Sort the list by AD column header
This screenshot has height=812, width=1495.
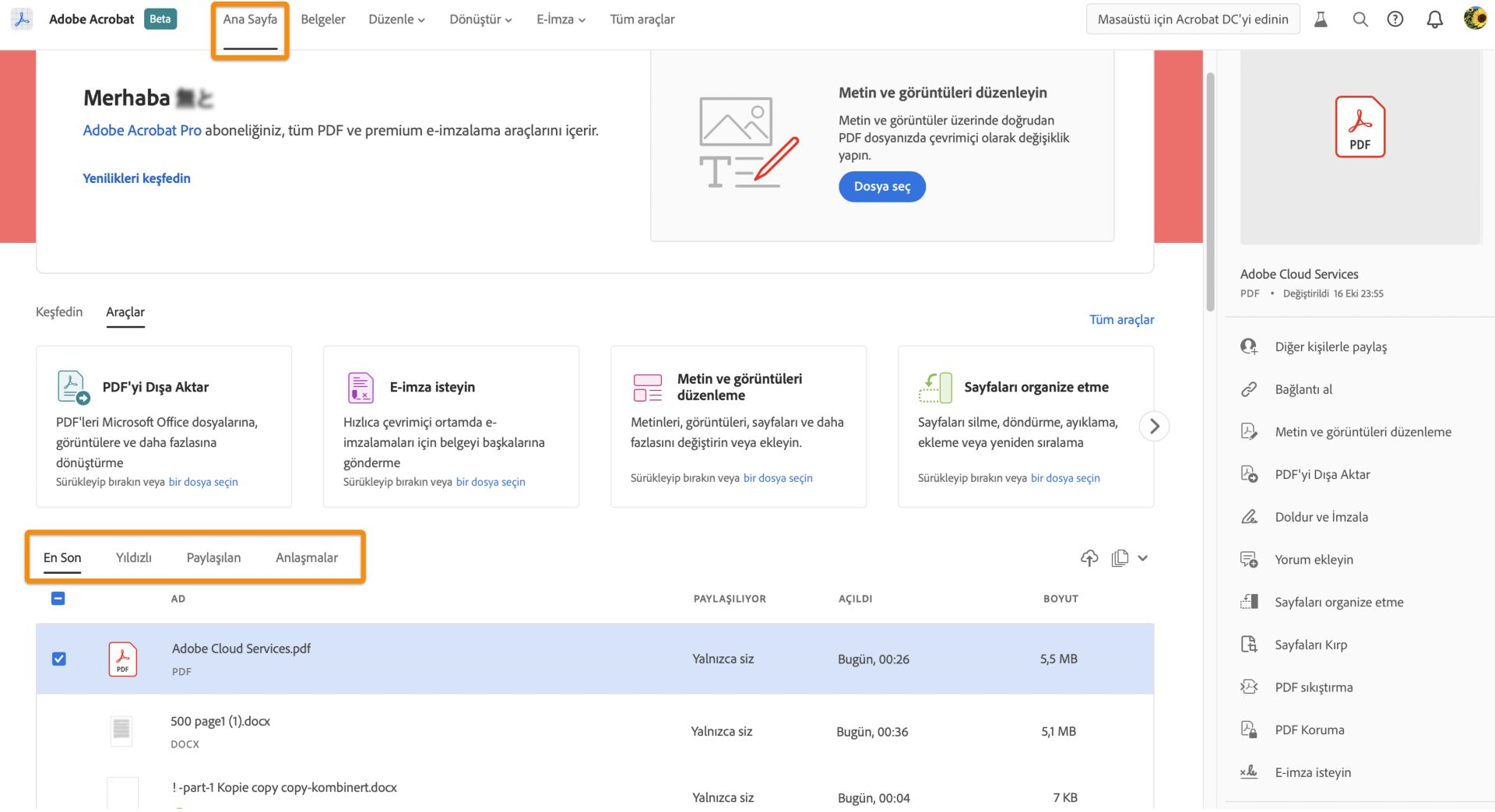(x=178, y=599)
